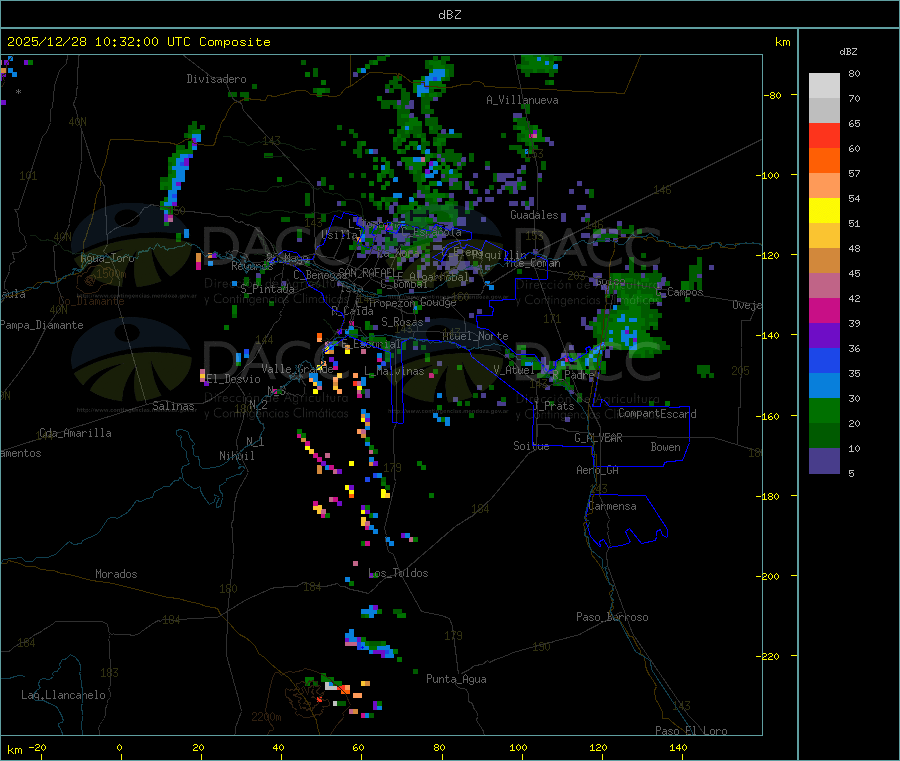Select the yellow 51-54 dBZ legend band
Screen dimensions: 900x761
click(824, 211)
